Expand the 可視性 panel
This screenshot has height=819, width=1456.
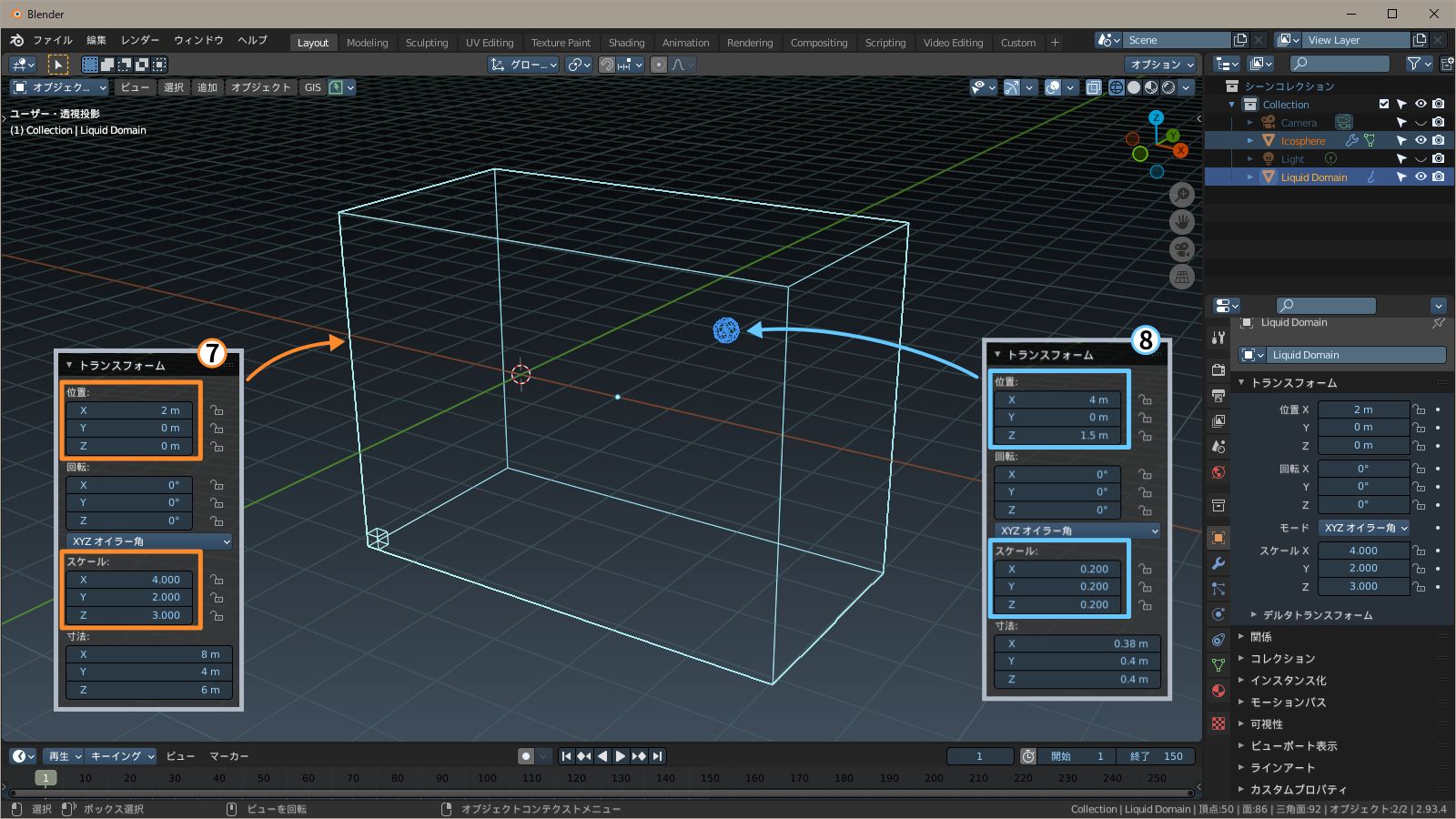click(1266, 724)
